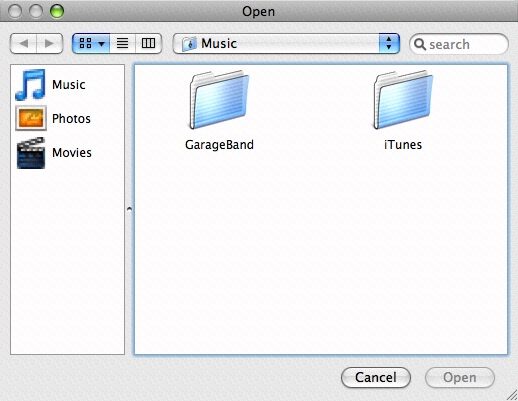Go back with the left arrow
This screenshot has width=518, height=401.
pyautogui.click(x=23, y=43)
